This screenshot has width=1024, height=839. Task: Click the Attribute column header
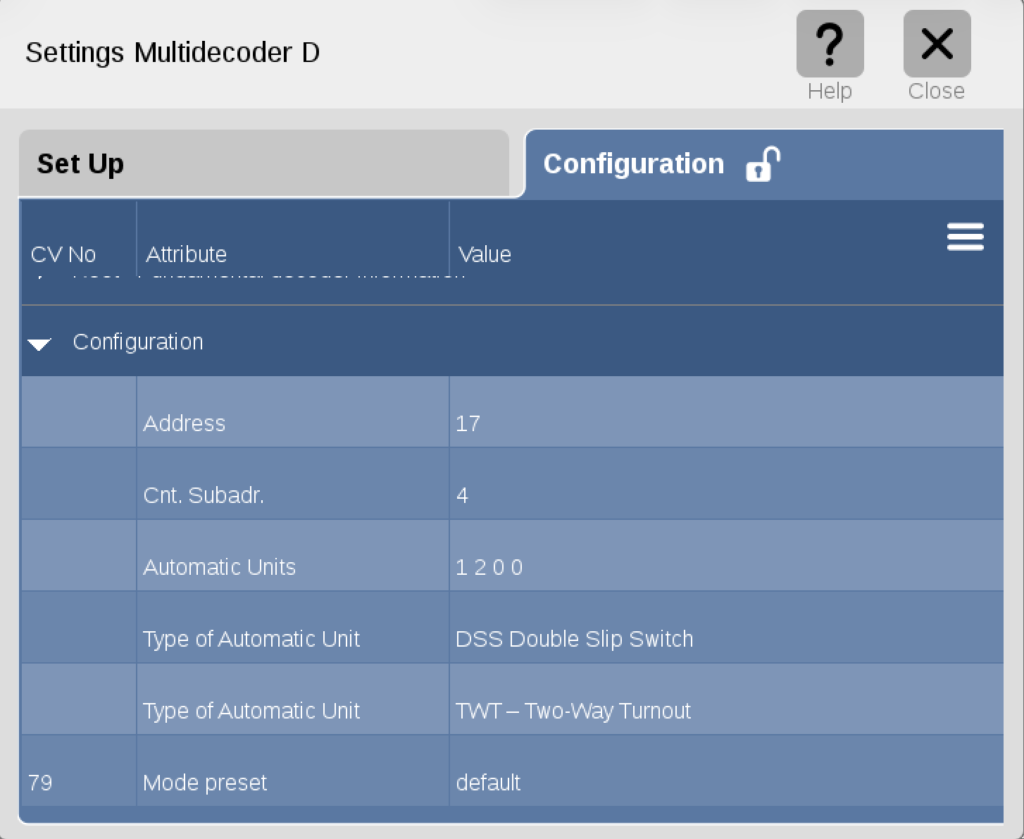click(186, 254)
